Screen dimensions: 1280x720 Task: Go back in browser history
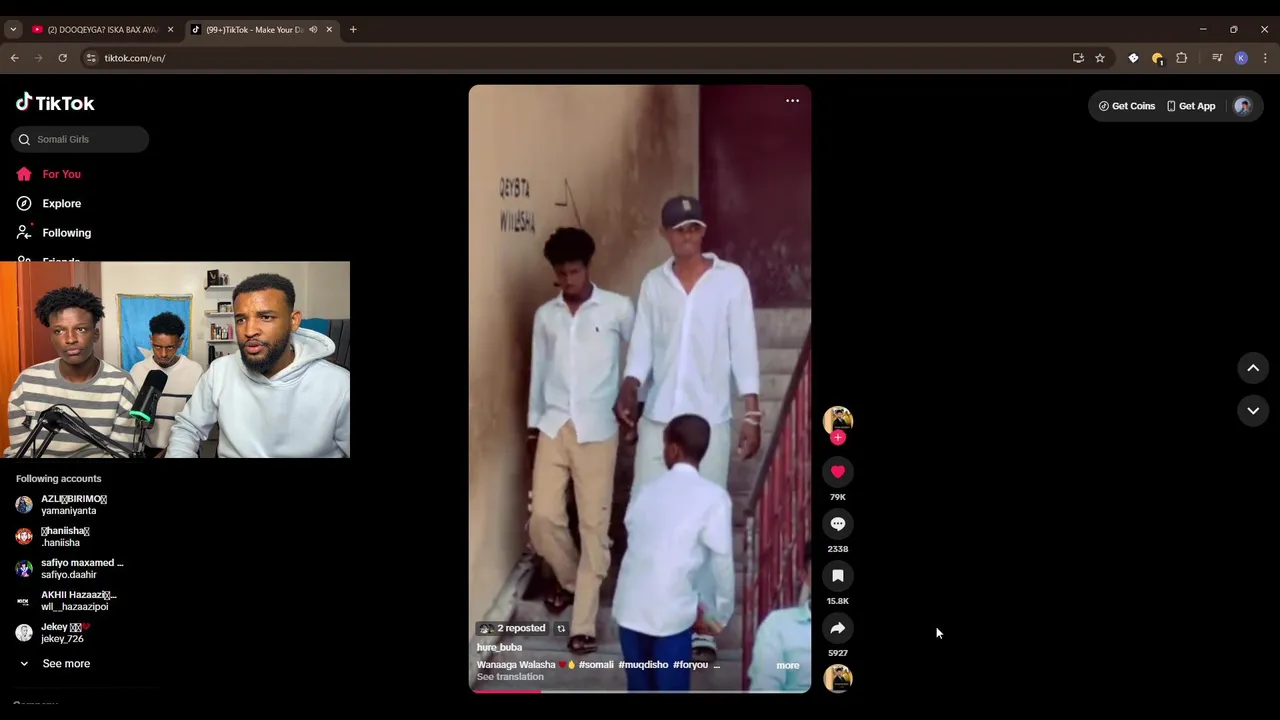point(14,58)
